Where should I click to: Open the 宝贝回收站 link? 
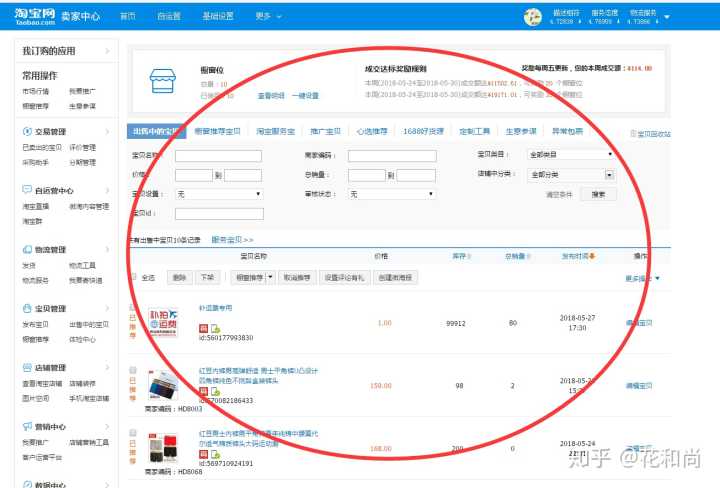pos(651,134)
